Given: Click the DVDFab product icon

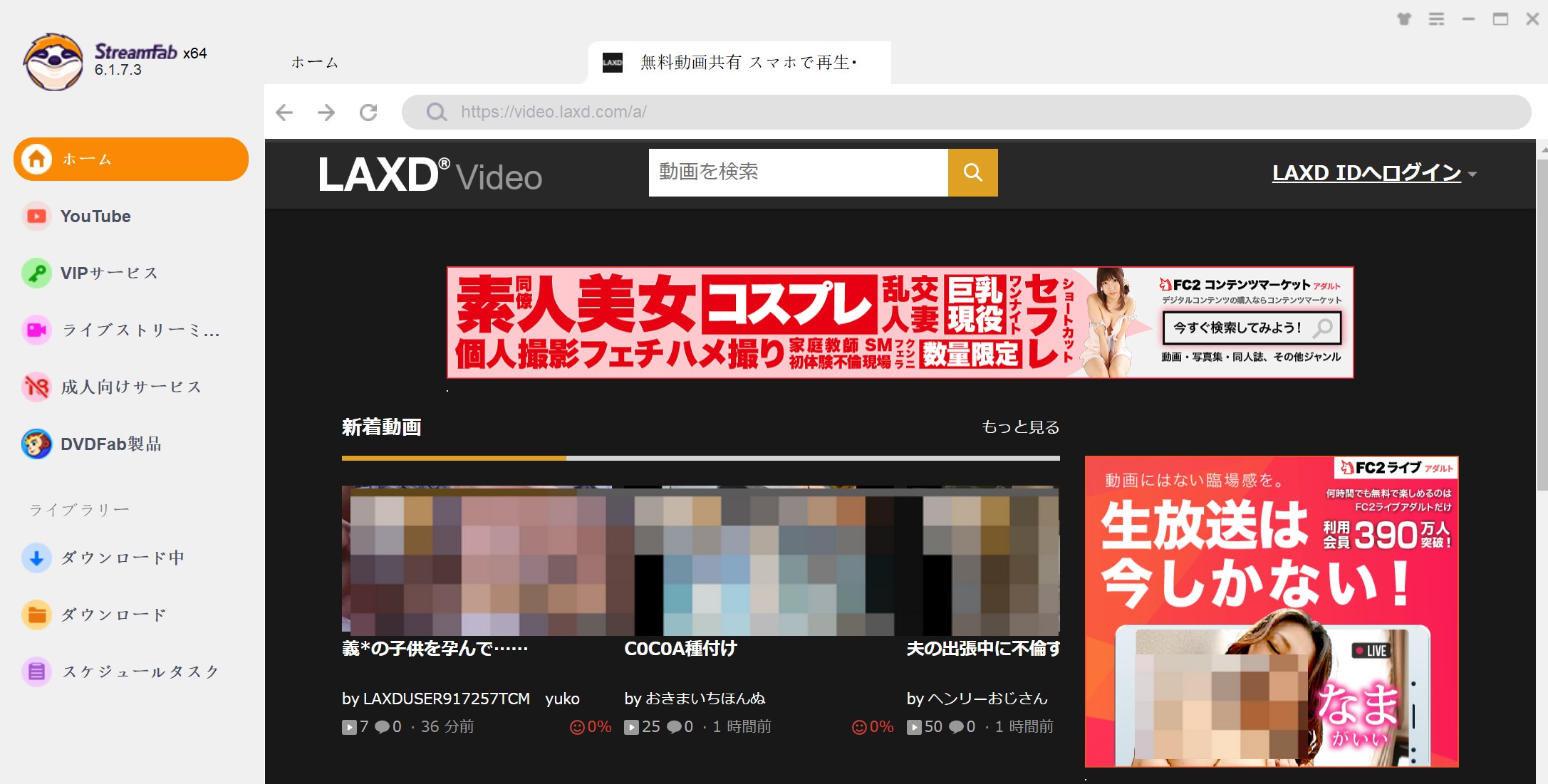Looking at the screenshot, I should (36, 444).
